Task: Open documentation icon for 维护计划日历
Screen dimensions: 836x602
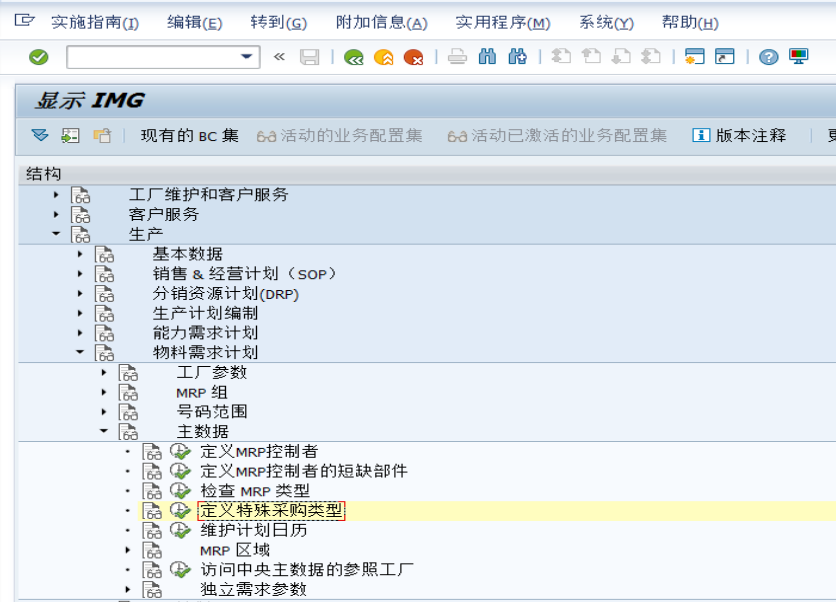Action: pos(152,531)
